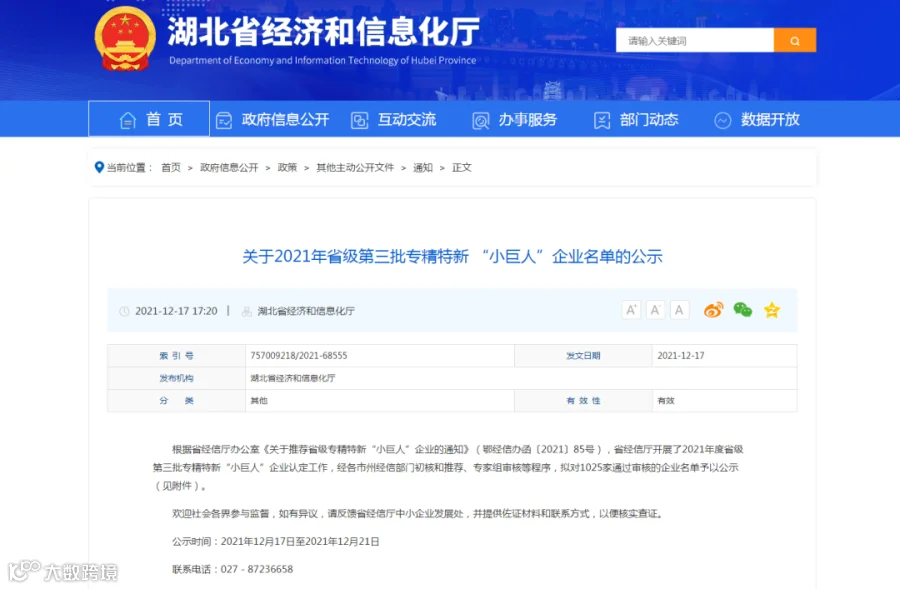
Task: Click the home icon beside 首页
Action: [x=127, y=120]
